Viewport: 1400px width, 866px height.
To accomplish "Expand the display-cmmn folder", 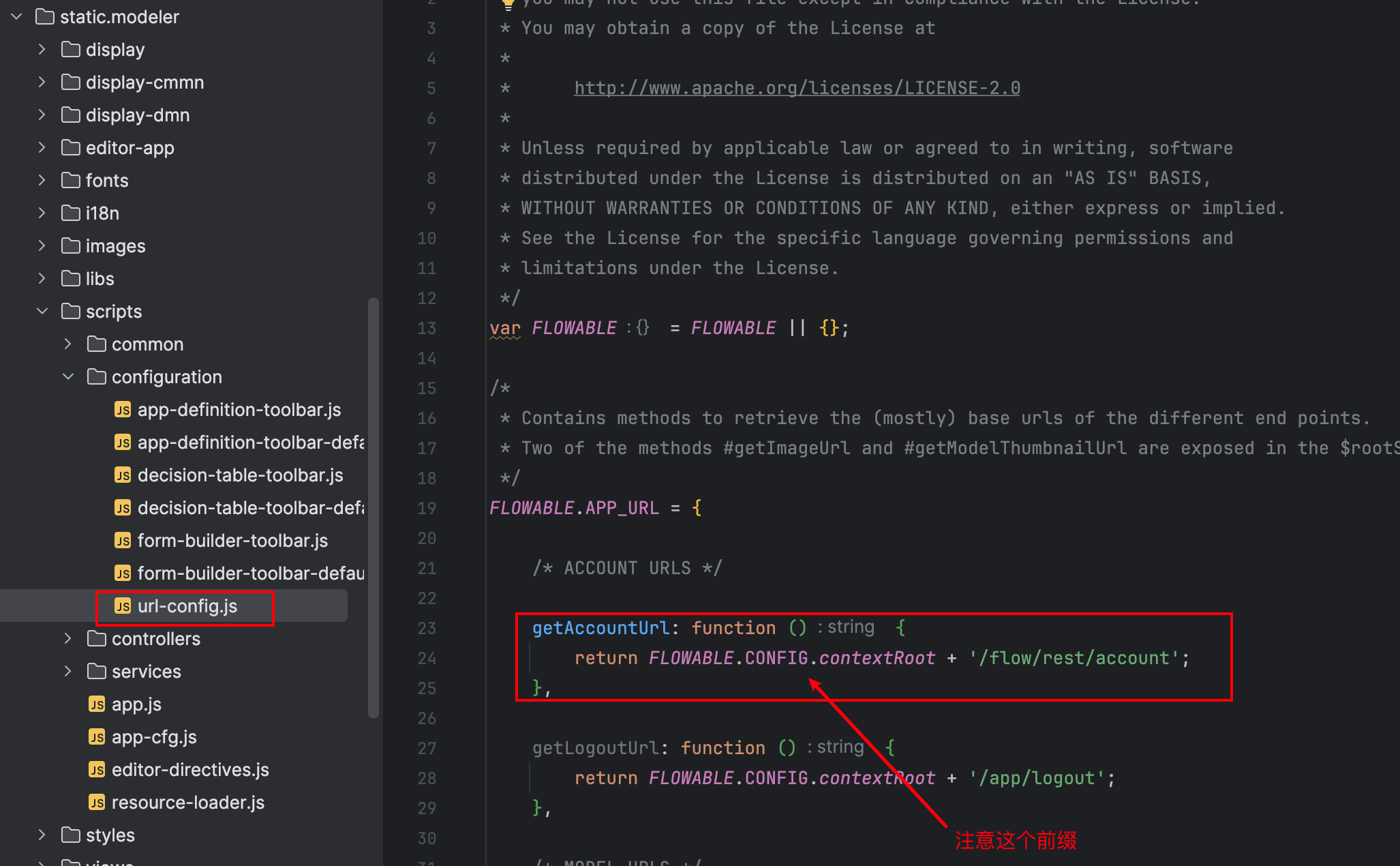I will pyautogui.click(x=42, y=83).
